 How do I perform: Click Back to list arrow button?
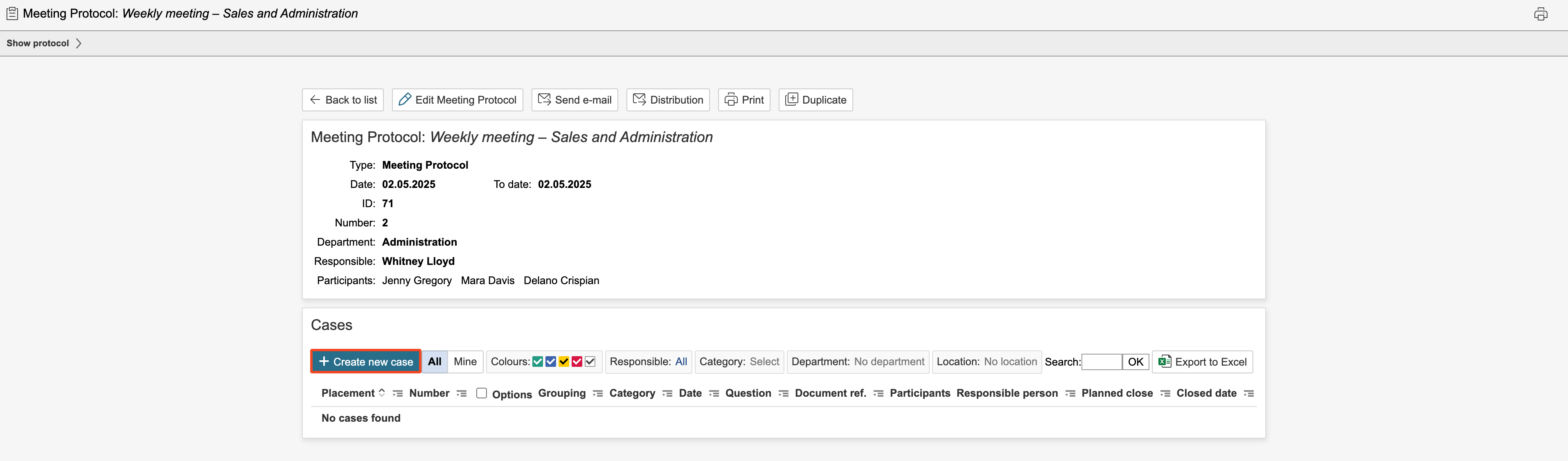(343, 100)
